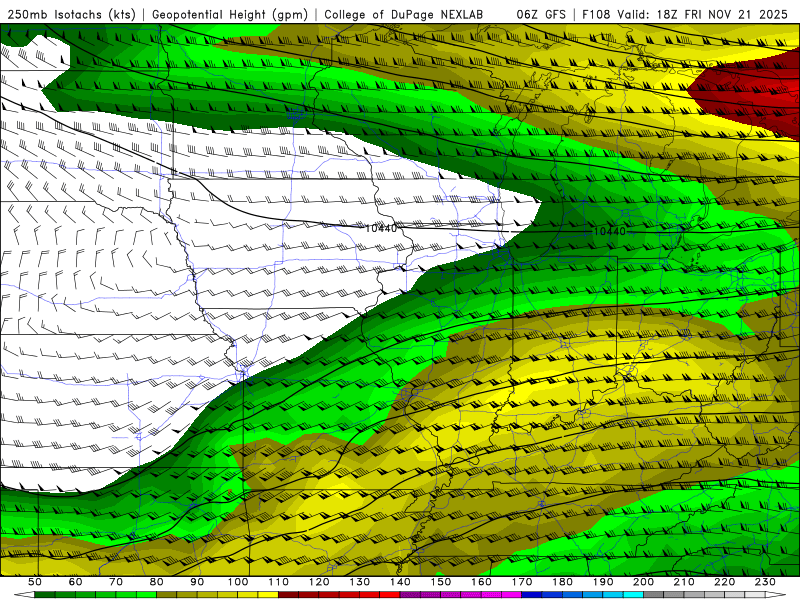Image resolution: width=800 pixels, height=600 pixels.
Task: Select the darkest red swatch starting at 110
Action: (288, 594)
